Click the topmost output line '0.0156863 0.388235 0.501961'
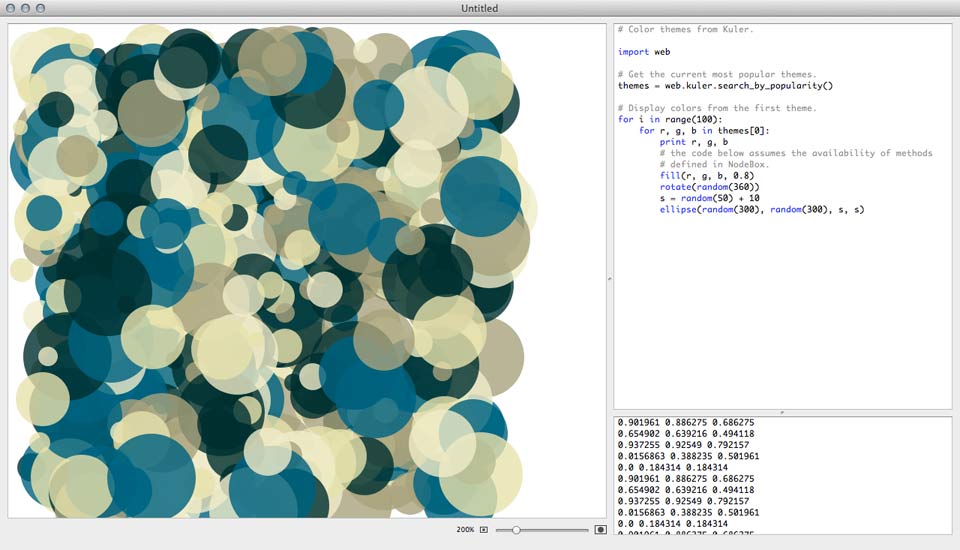Viewport: 960px width, 550px height. pos(688,456)
